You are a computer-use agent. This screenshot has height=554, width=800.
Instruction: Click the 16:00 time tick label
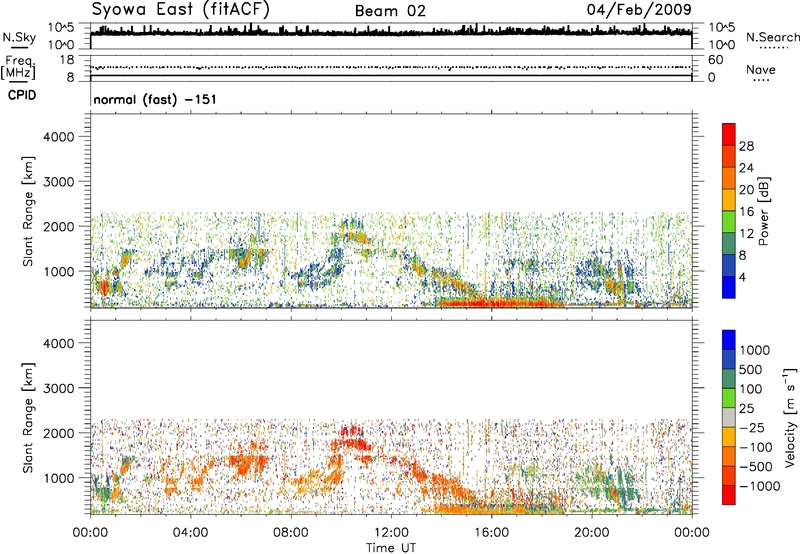tap(491, 533)
